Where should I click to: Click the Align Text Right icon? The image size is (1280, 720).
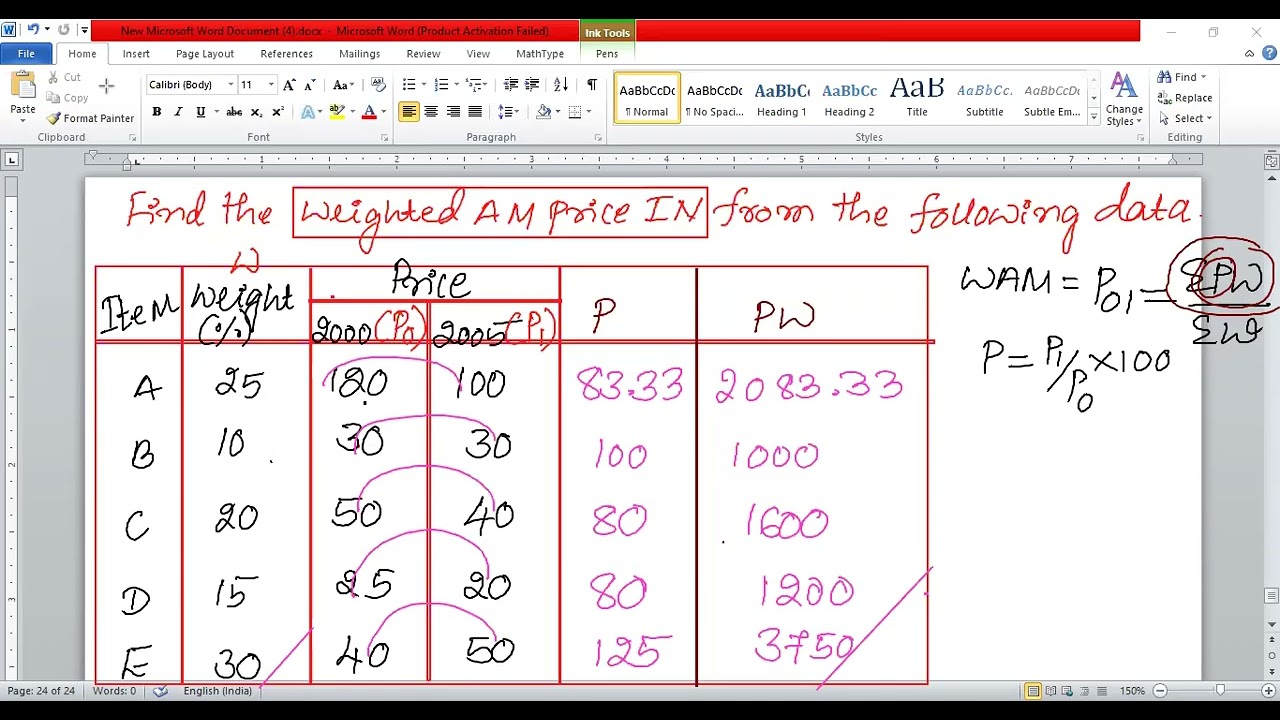453,112
